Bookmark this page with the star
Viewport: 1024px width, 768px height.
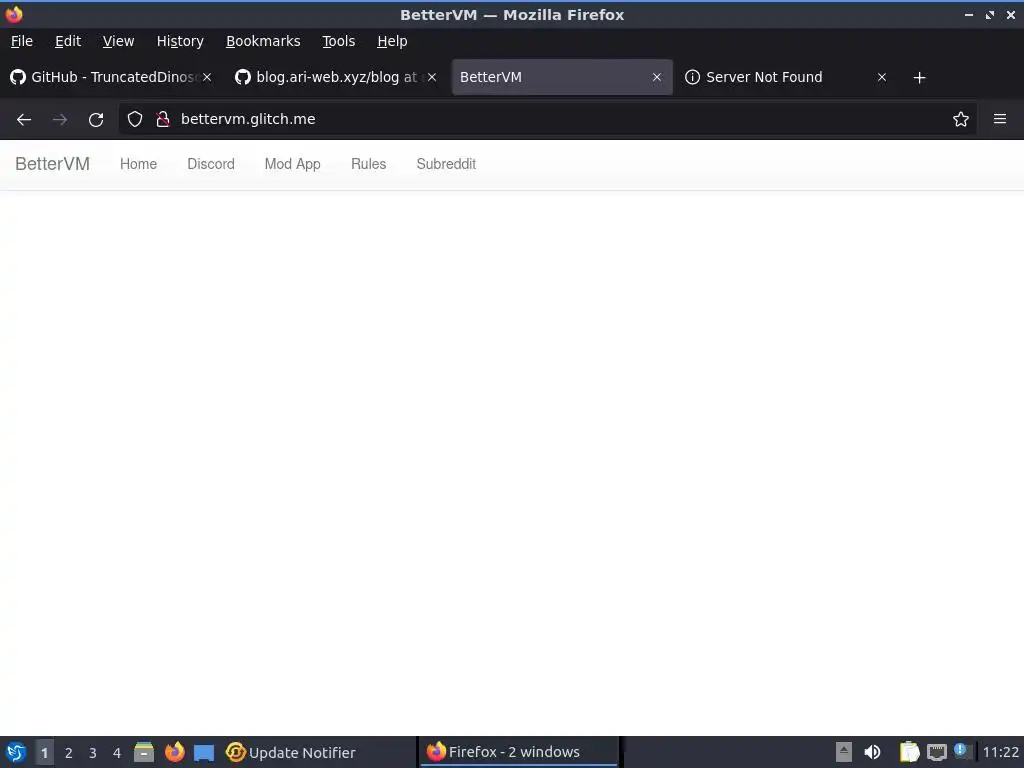pyautogui.click(x=961, y=119)
